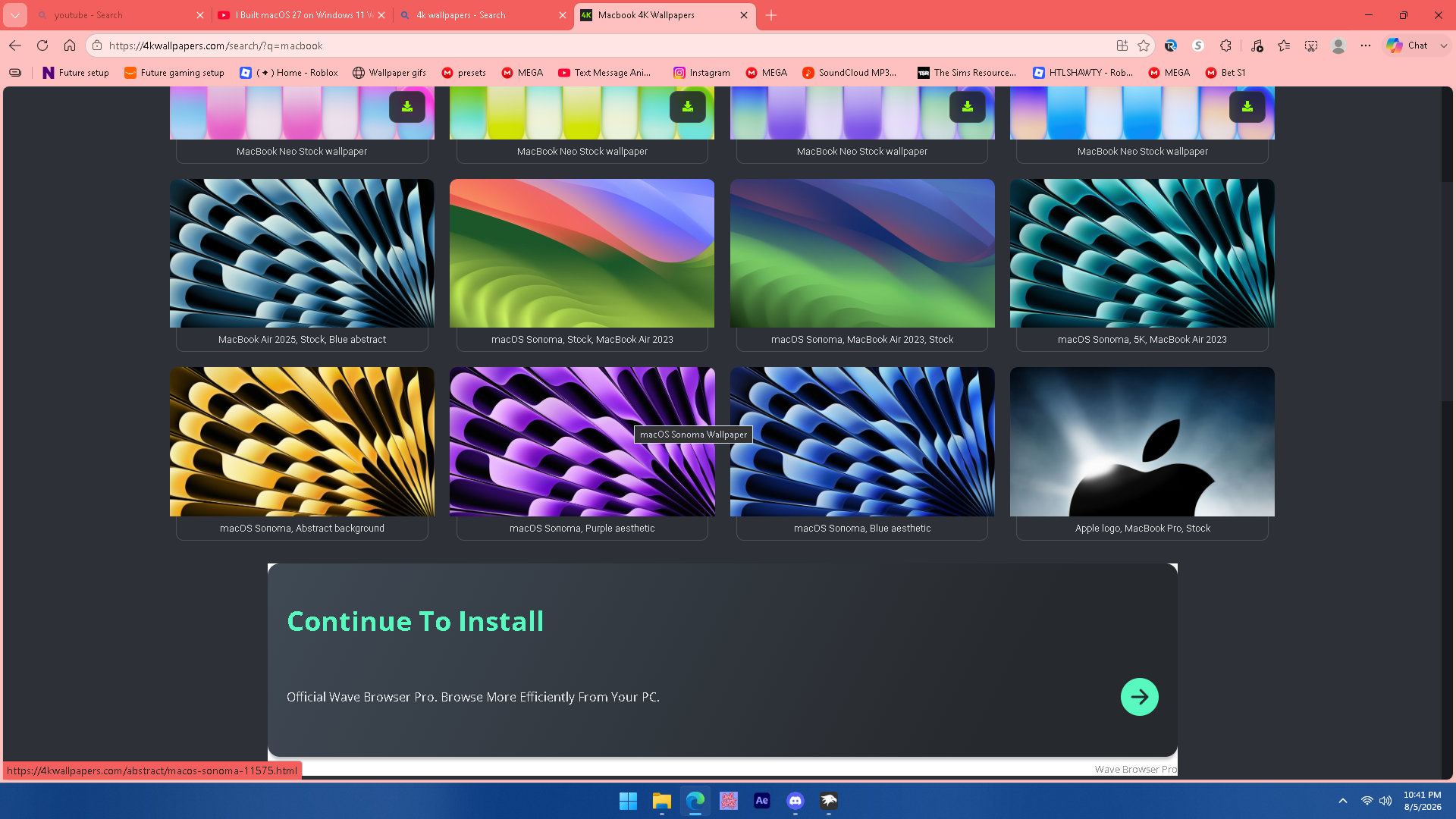The width and height of the screenshot is (1456, 819).
Task: Open Copilot Chat
Action: tap(1407, 45)
